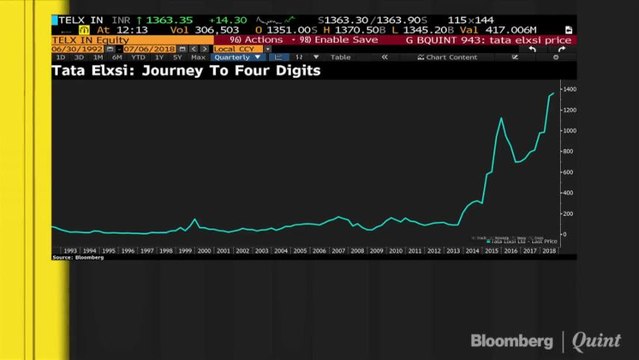Select the line chart type icon
Image resolution: width=639 pixels, height=360 pixels.
[279, 57]
